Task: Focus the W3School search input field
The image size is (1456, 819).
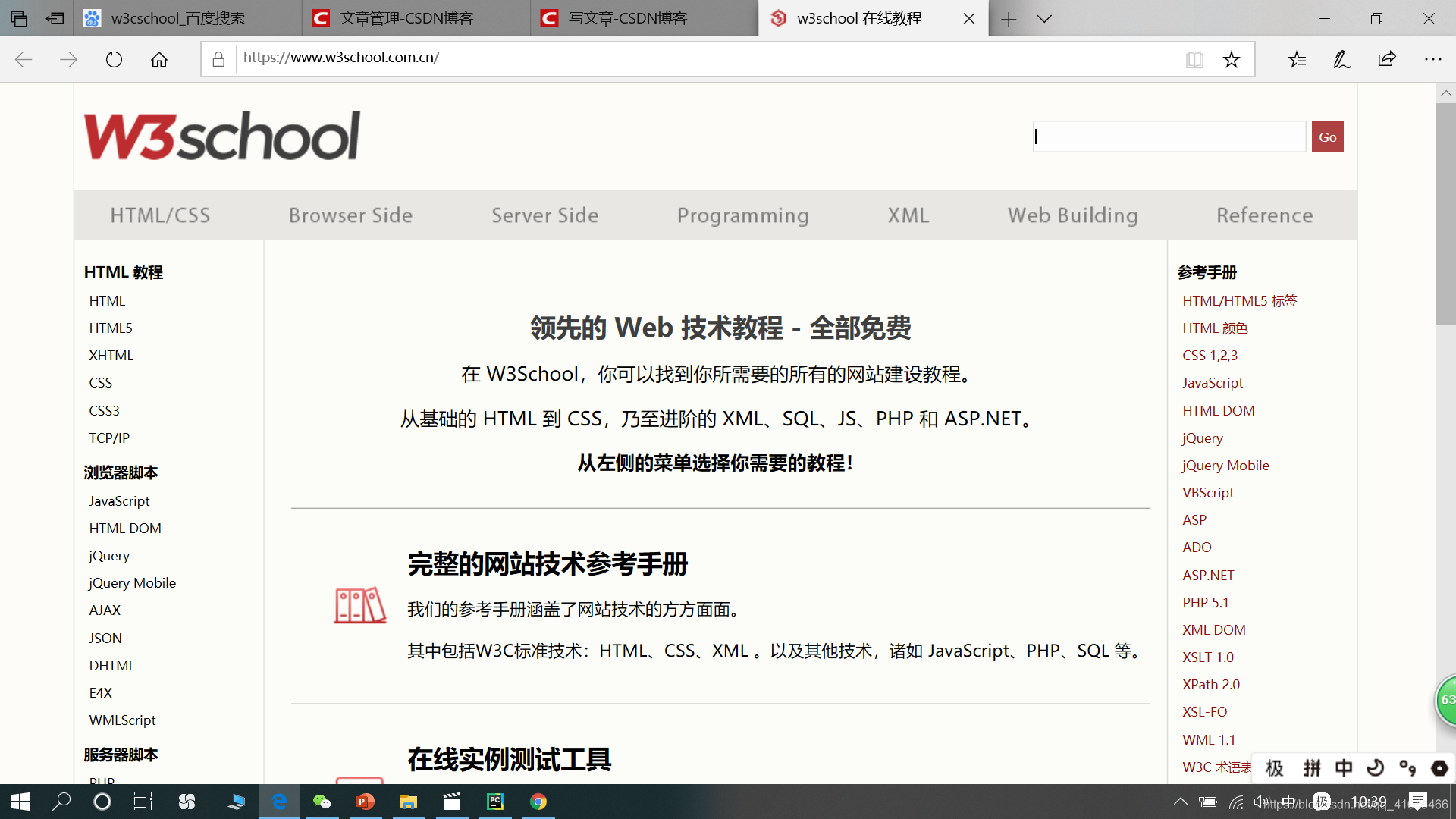Action: [x=1169, y=136]
